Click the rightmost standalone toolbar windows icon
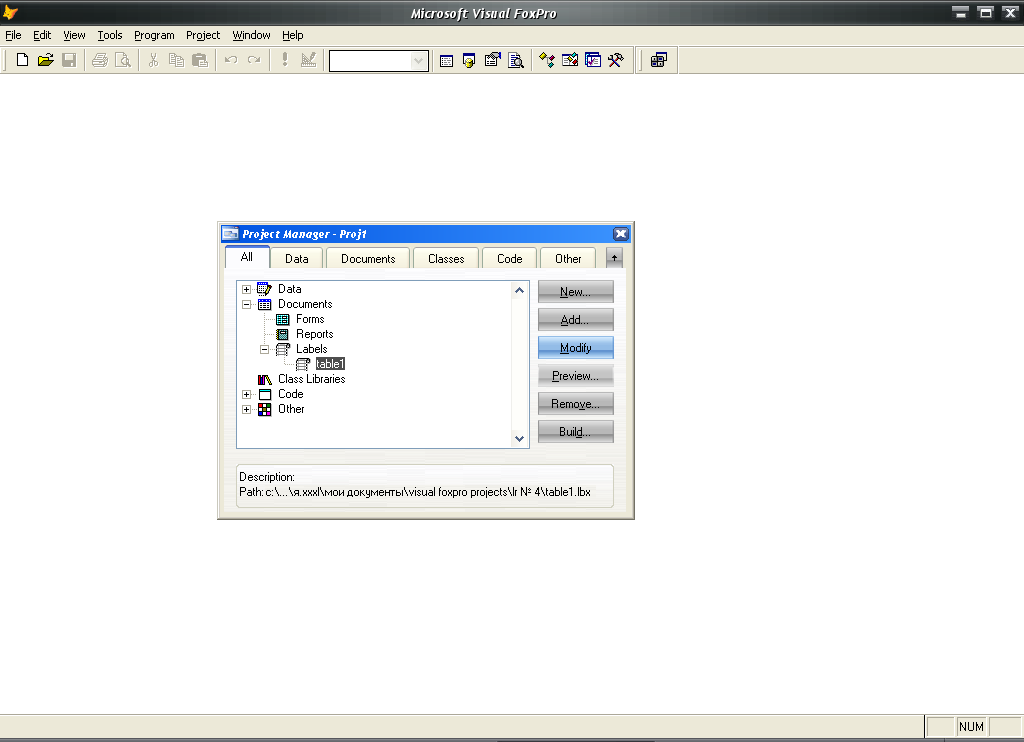The width and height of the screenshot is (1024, 742). [x=659, y=61]
